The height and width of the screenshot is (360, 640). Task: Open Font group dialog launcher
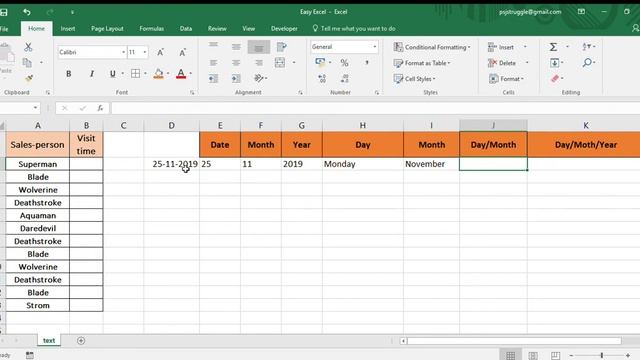(192, 93)
